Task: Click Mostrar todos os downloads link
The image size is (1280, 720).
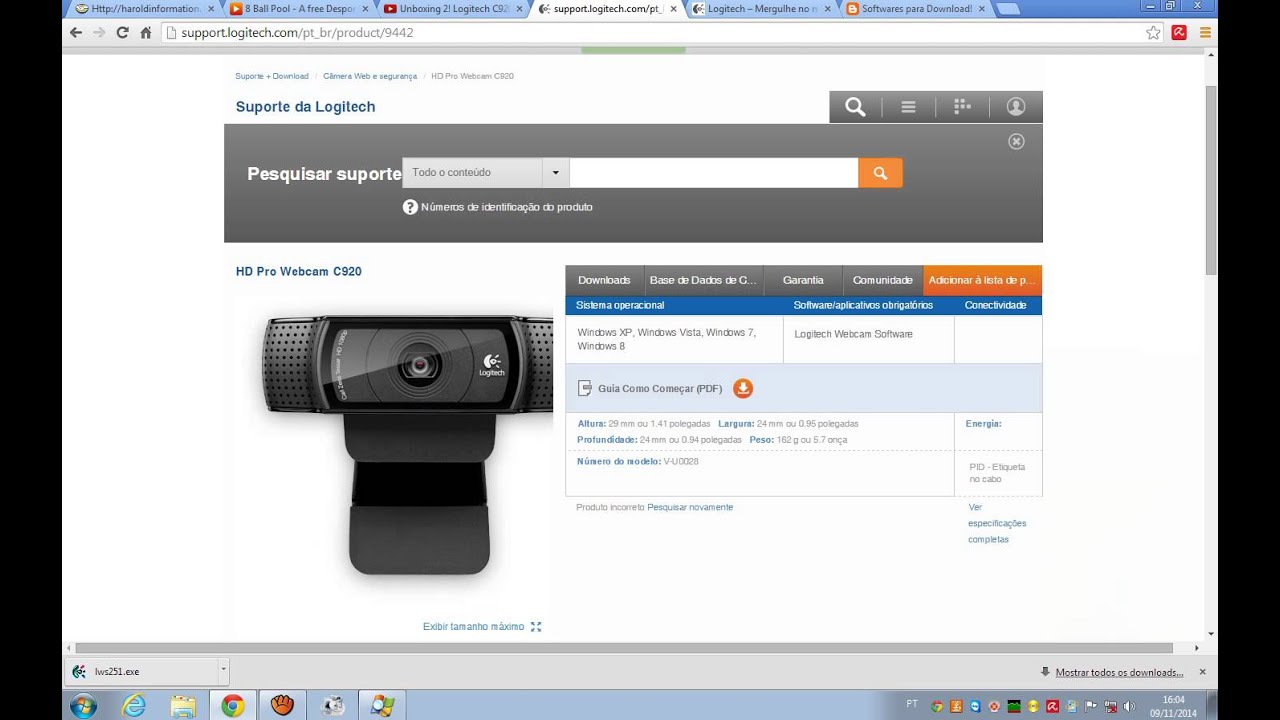Action: [x=1119, y=672]
